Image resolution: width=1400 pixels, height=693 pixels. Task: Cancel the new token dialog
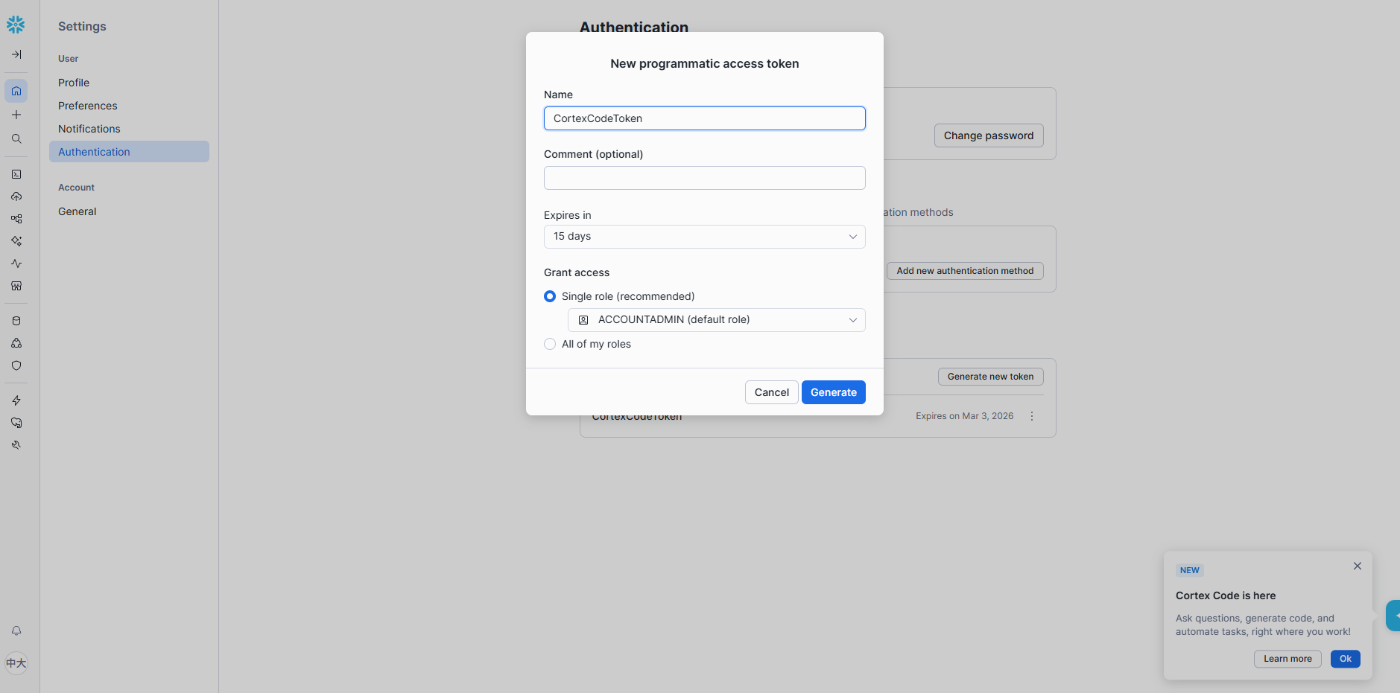tap(772, 392)
